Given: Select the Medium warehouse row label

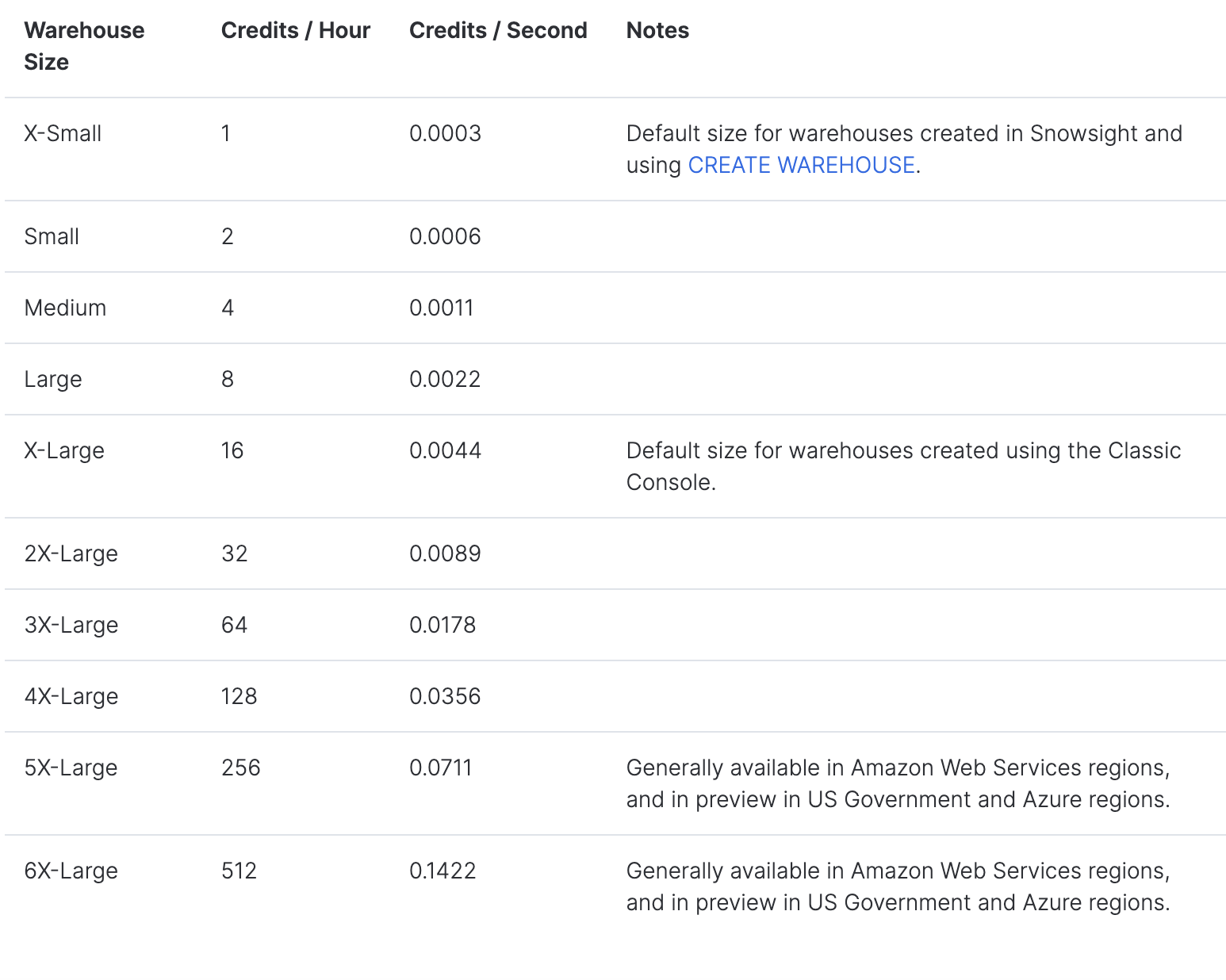Looking at the screenshot, I should (65, 308).
